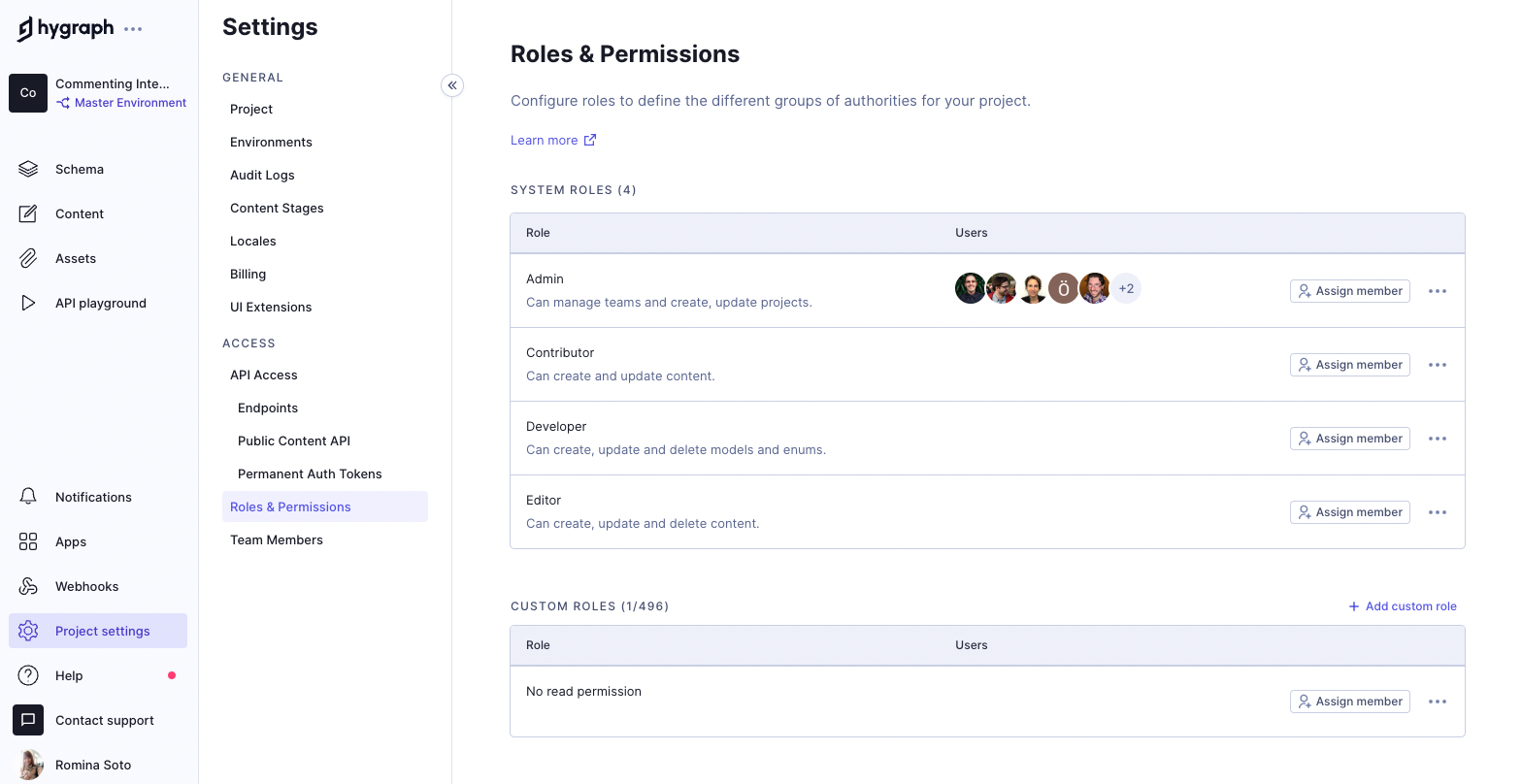Open hygraph logo ellipsis menu
1522x784 pixels.
[x=133, y=29]
